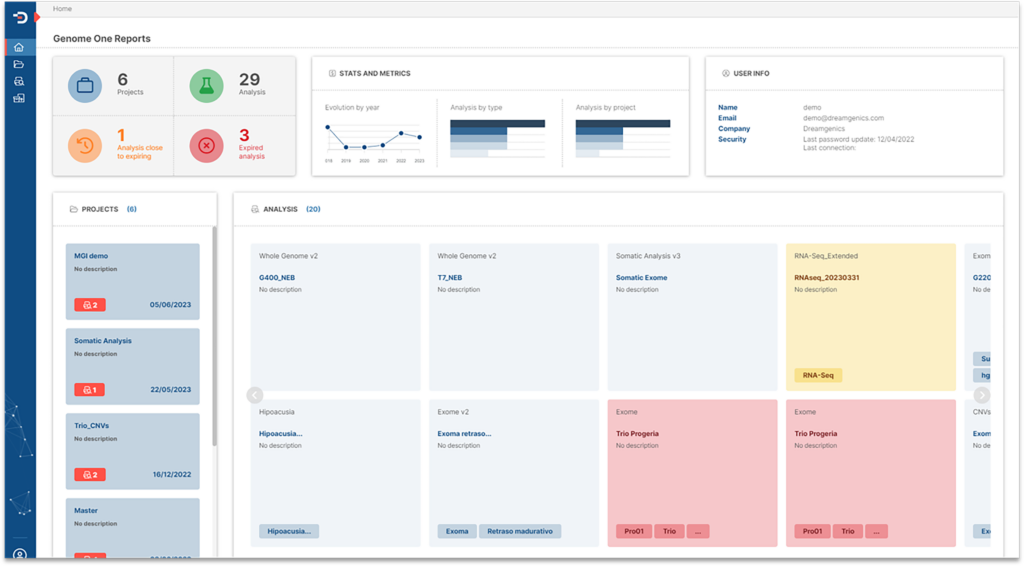This screenshot has width=1024, height=566.
Task: Open the MGI demo project card
Action: [133, 281]
